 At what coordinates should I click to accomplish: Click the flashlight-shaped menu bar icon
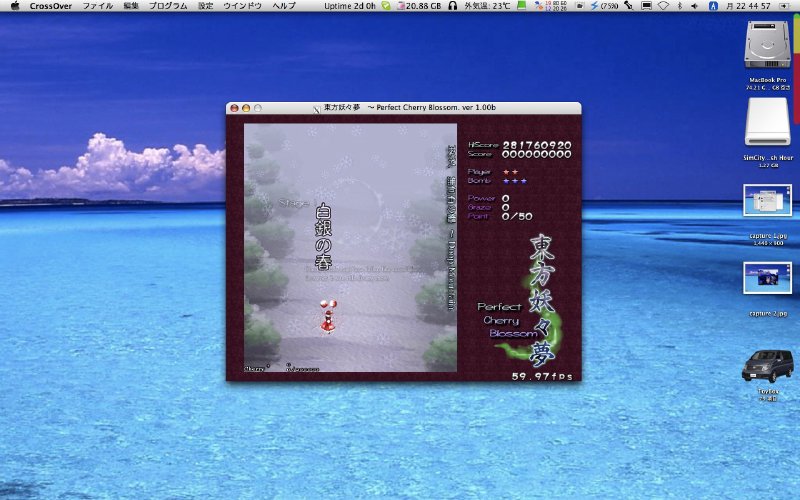629,6
